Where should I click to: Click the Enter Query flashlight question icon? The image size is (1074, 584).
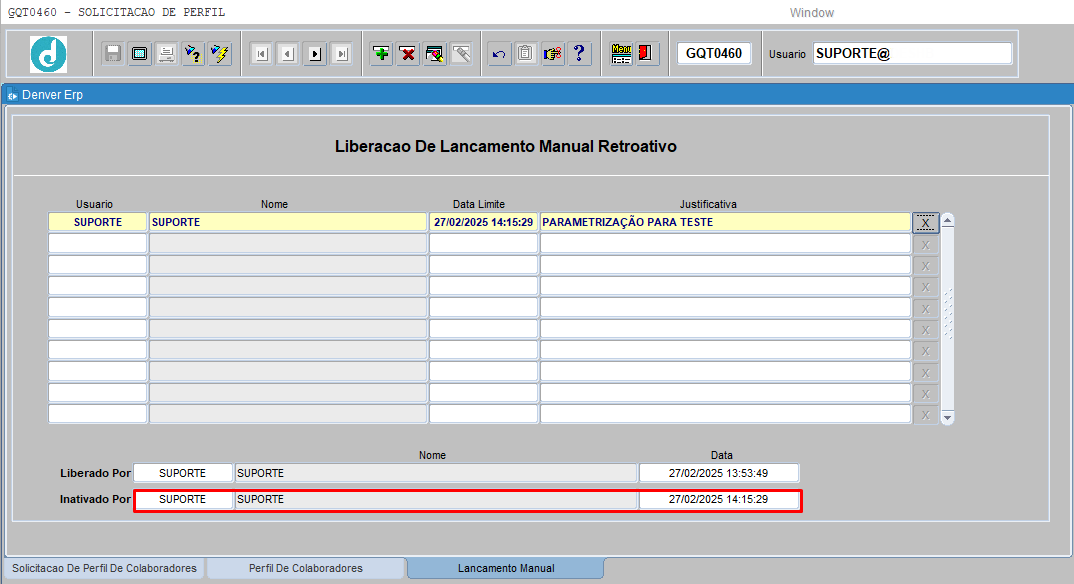pos(193,53)
